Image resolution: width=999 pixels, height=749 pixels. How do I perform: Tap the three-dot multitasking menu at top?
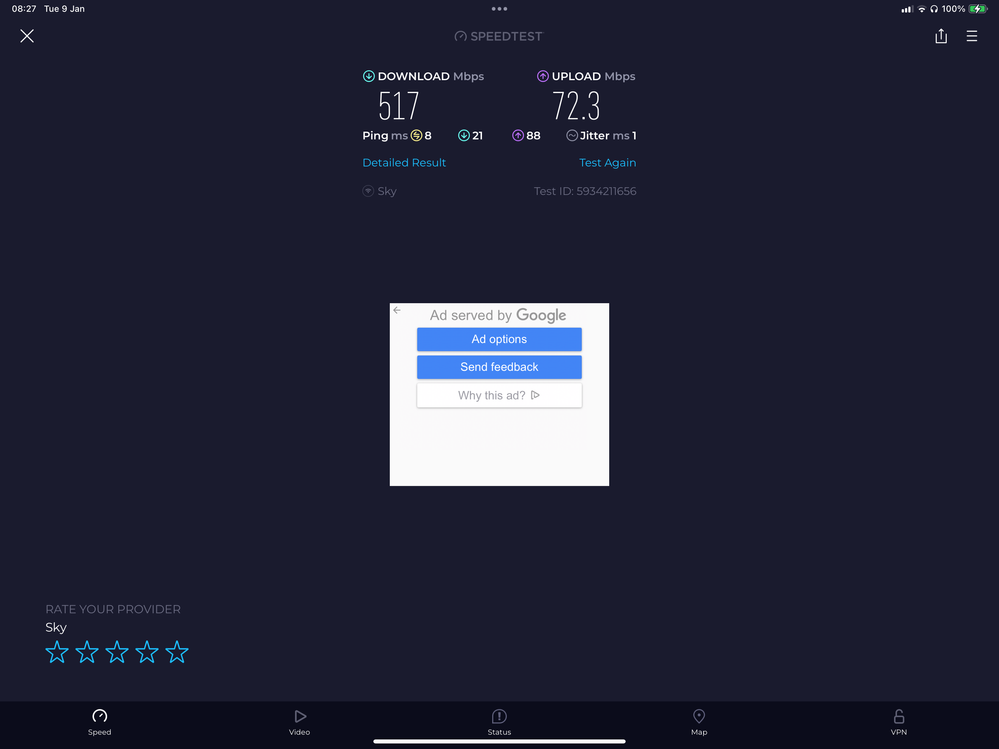point(499,9)
